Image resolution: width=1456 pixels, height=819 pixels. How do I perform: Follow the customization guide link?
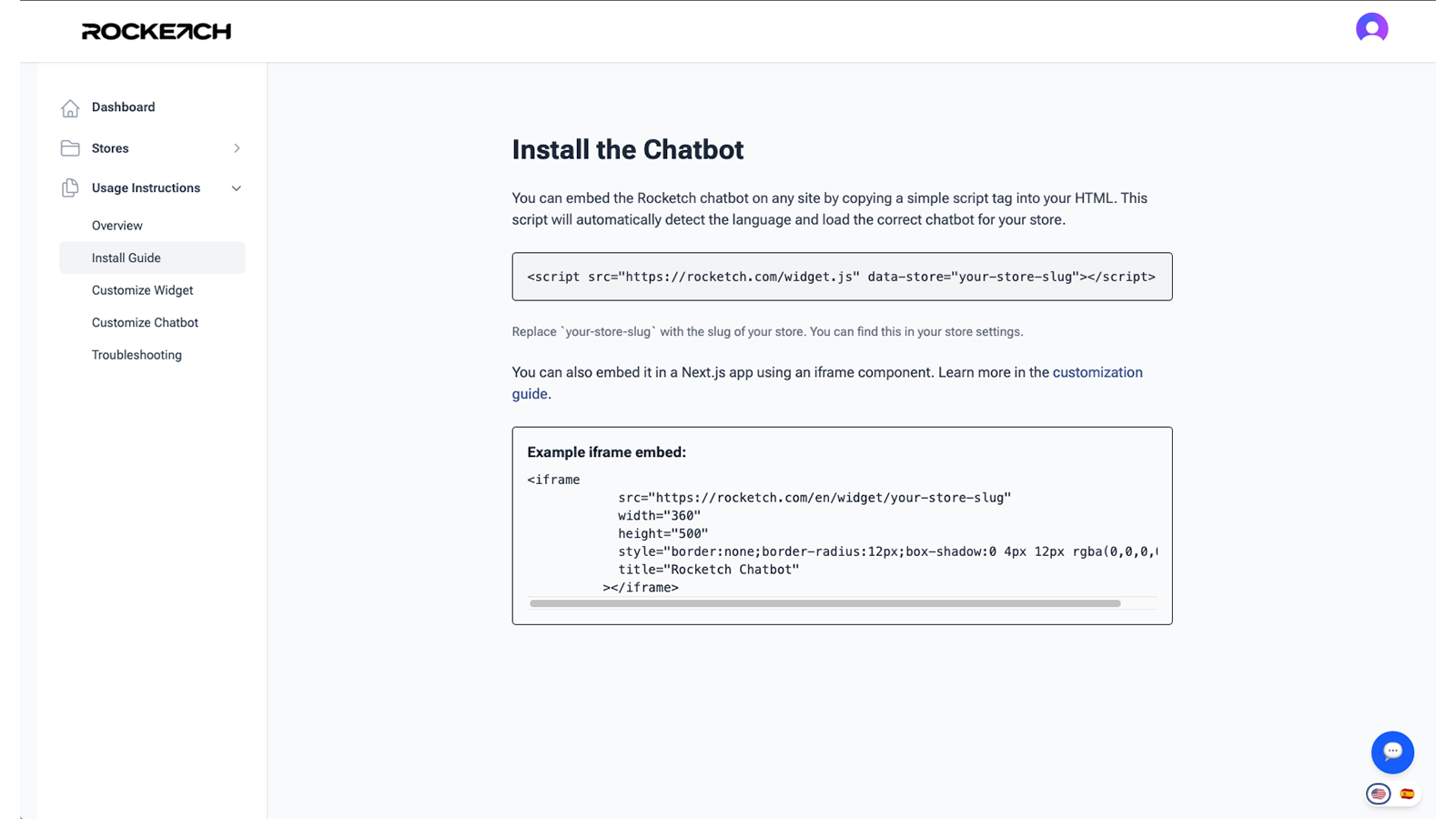click(x=1097, y=372)
